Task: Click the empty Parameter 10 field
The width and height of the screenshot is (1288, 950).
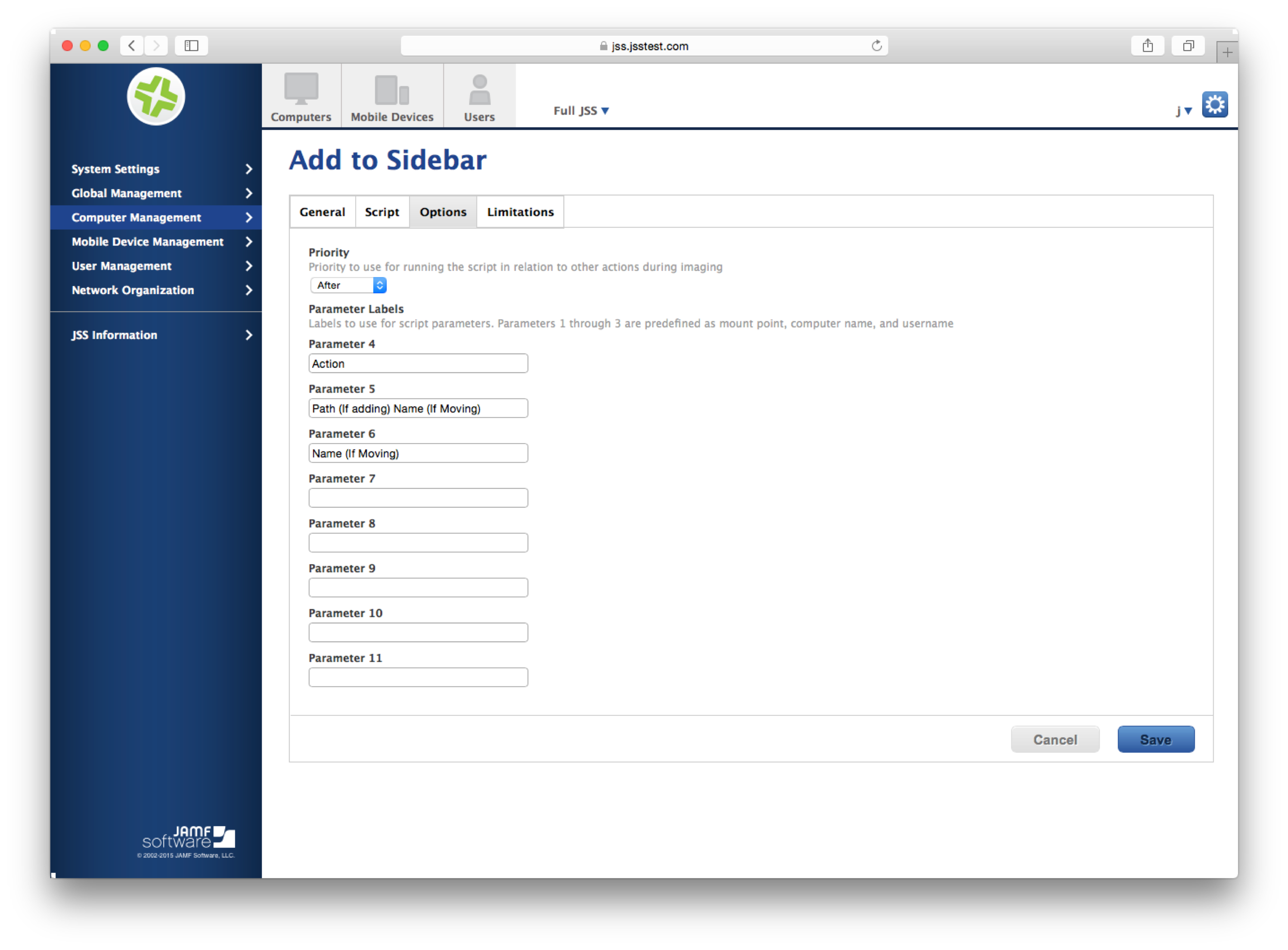Action: pos(418,633)
